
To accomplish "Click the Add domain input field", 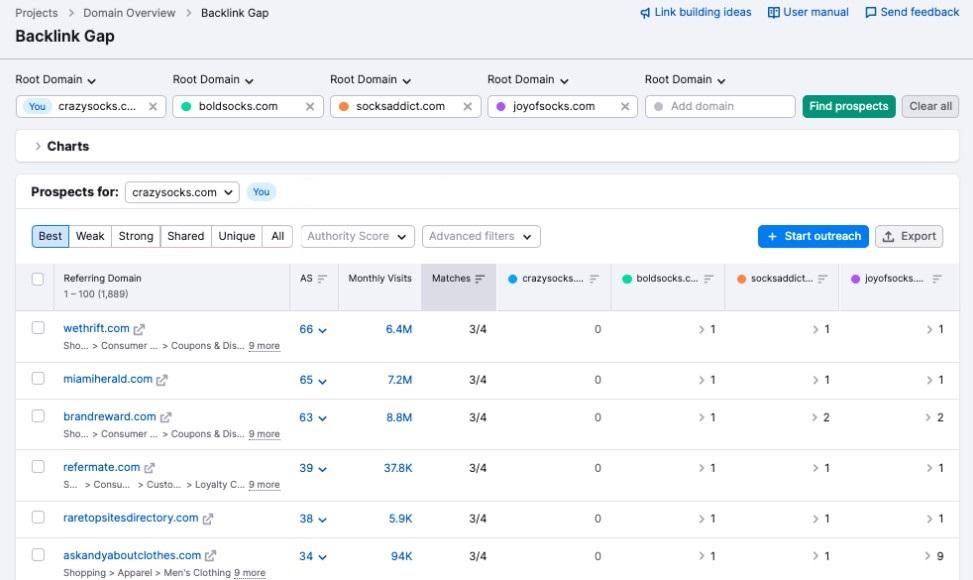I will point(720,106).
